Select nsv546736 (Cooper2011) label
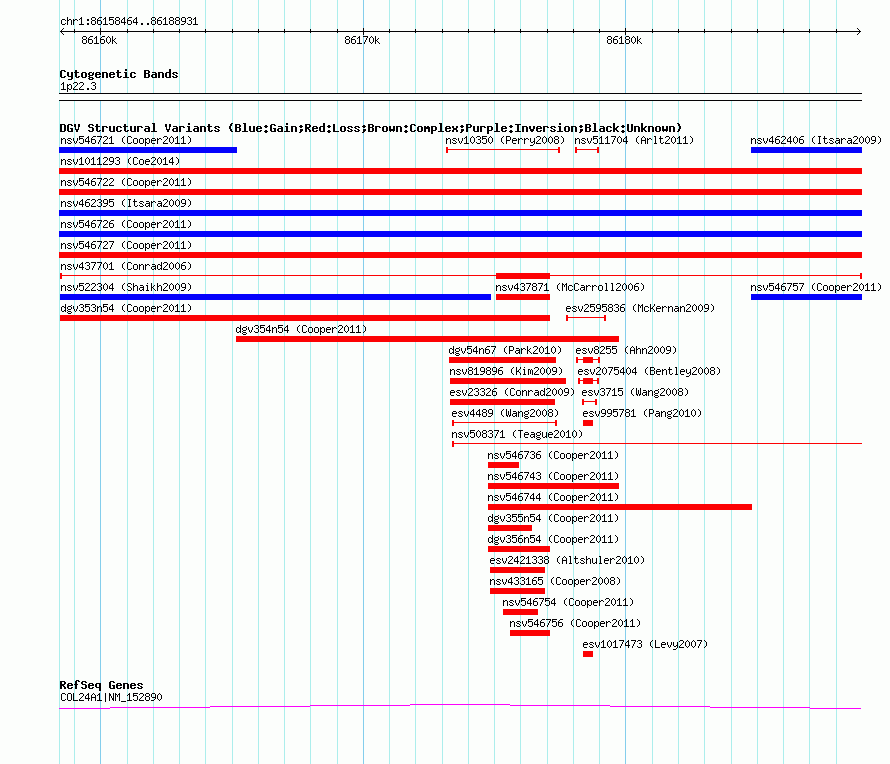The width and height of the screenshot is (890, 764). [553, 455]
